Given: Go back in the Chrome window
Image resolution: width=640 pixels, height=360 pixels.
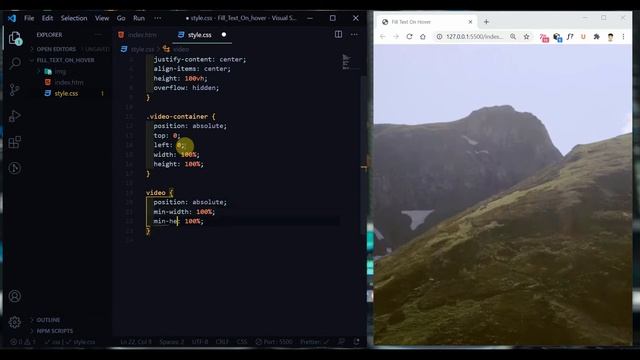Looking at the screenshot, I should click(382, 37).
